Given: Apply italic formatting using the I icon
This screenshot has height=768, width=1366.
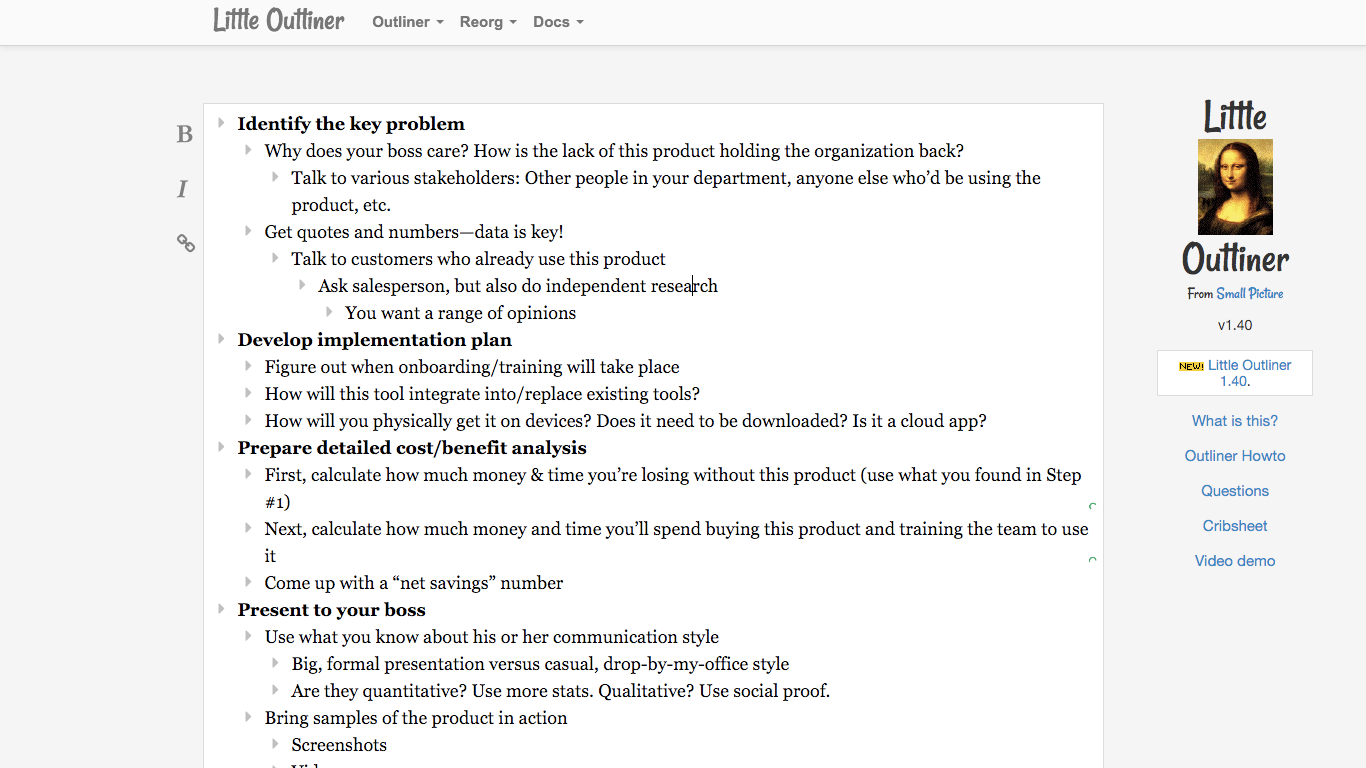Looking at the screenshot, I should [182, 189].
